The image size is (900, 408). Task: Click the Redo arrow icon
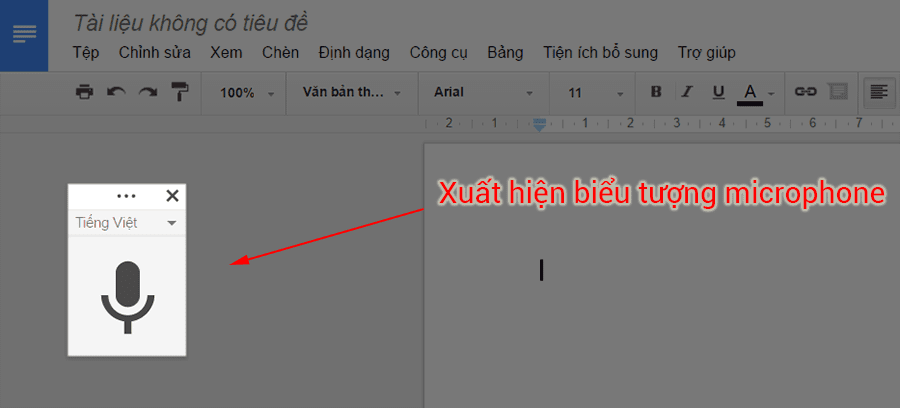(148, 92)
